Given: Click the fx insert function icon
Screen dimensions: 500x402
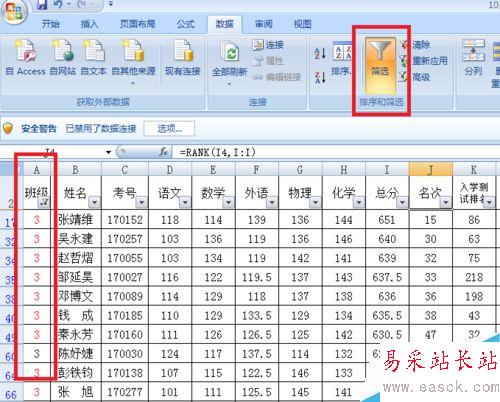Looking at the screenshot, I should click(x=163, y=152).
